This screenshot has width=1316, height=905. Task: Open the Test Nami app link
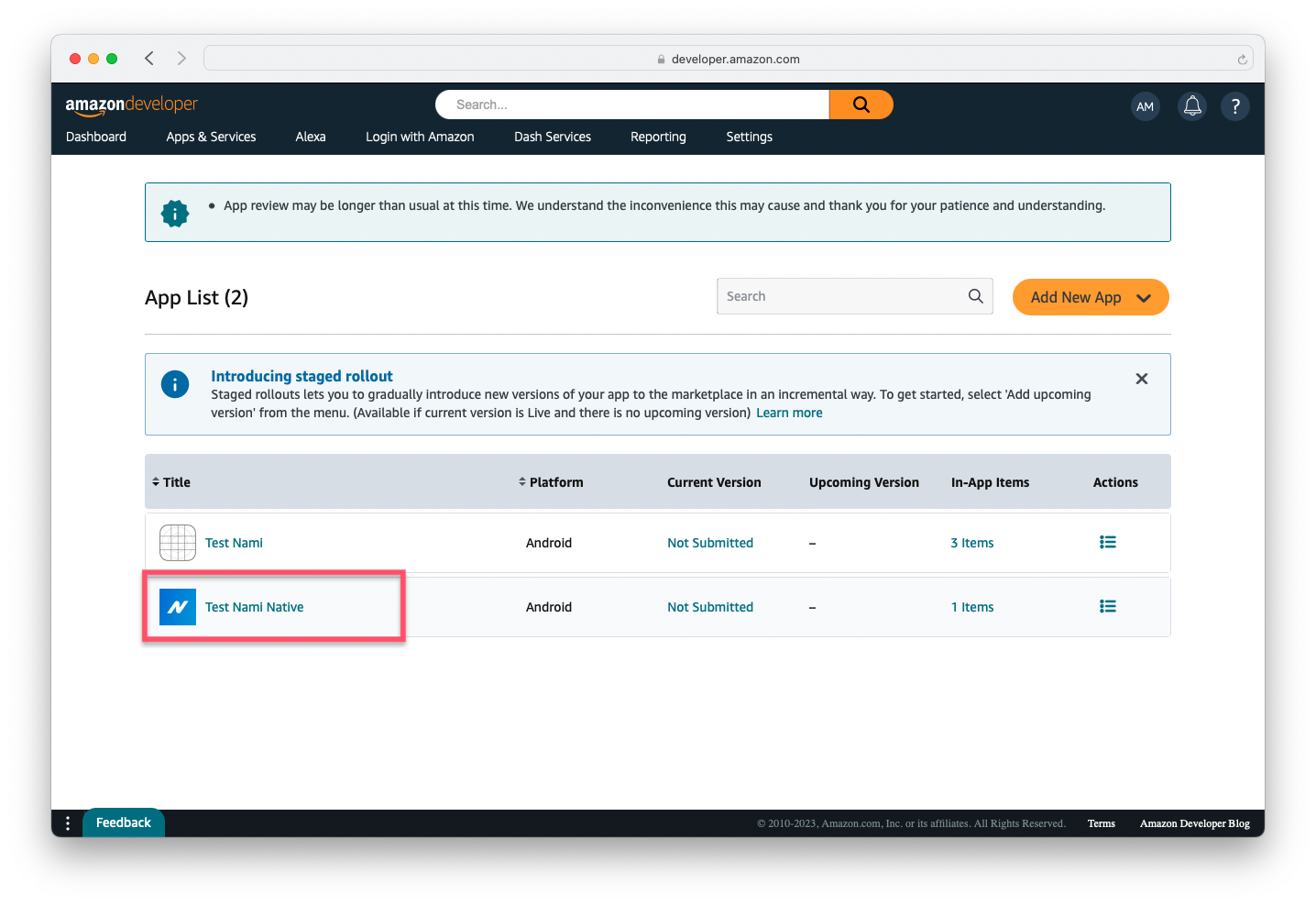coord(234,543)
